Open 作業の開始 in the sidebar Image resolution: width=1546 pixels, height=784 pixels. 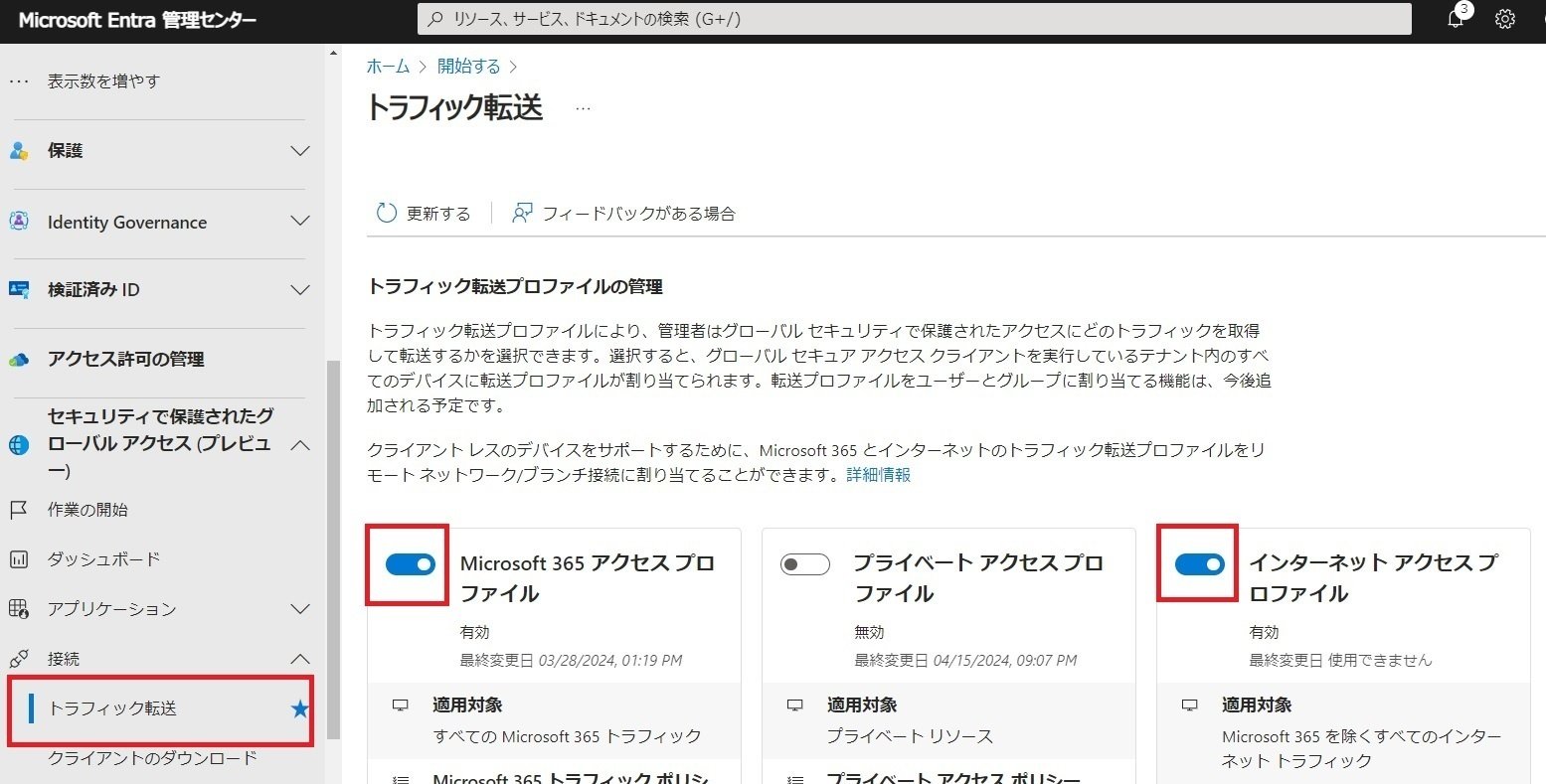87,510
